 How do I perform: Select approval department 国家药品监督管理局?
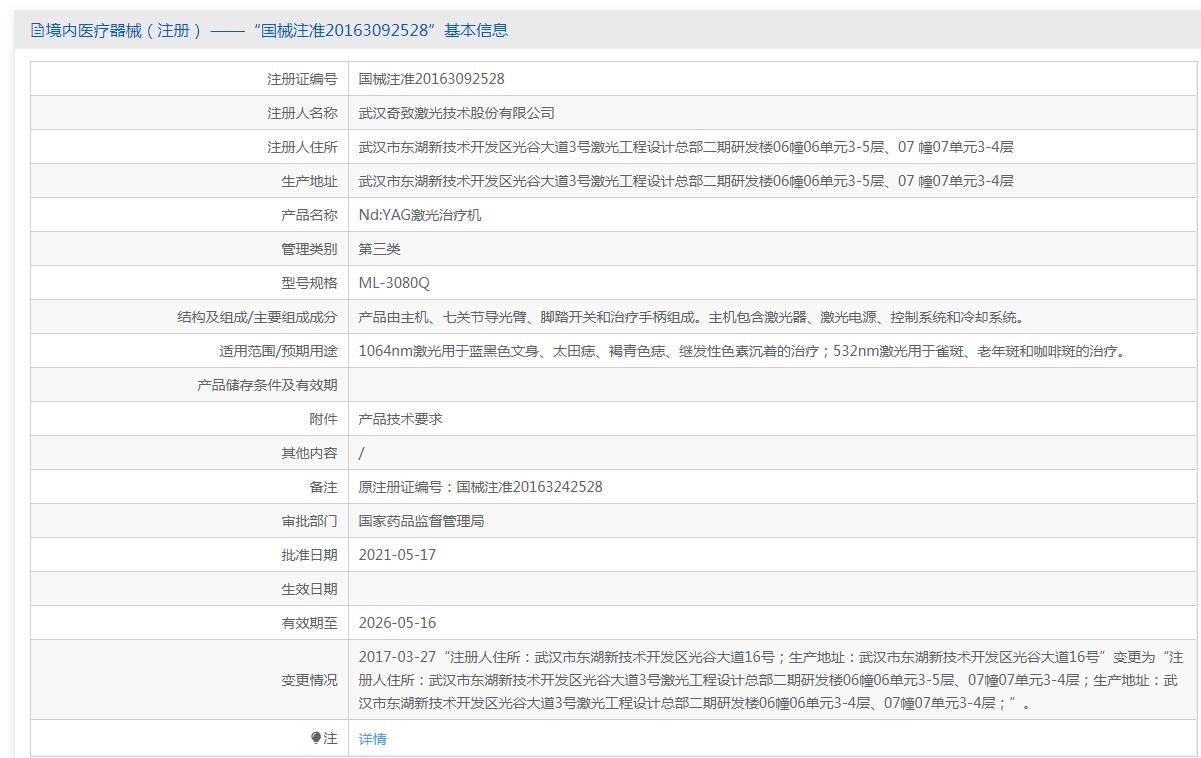(421, 521)
